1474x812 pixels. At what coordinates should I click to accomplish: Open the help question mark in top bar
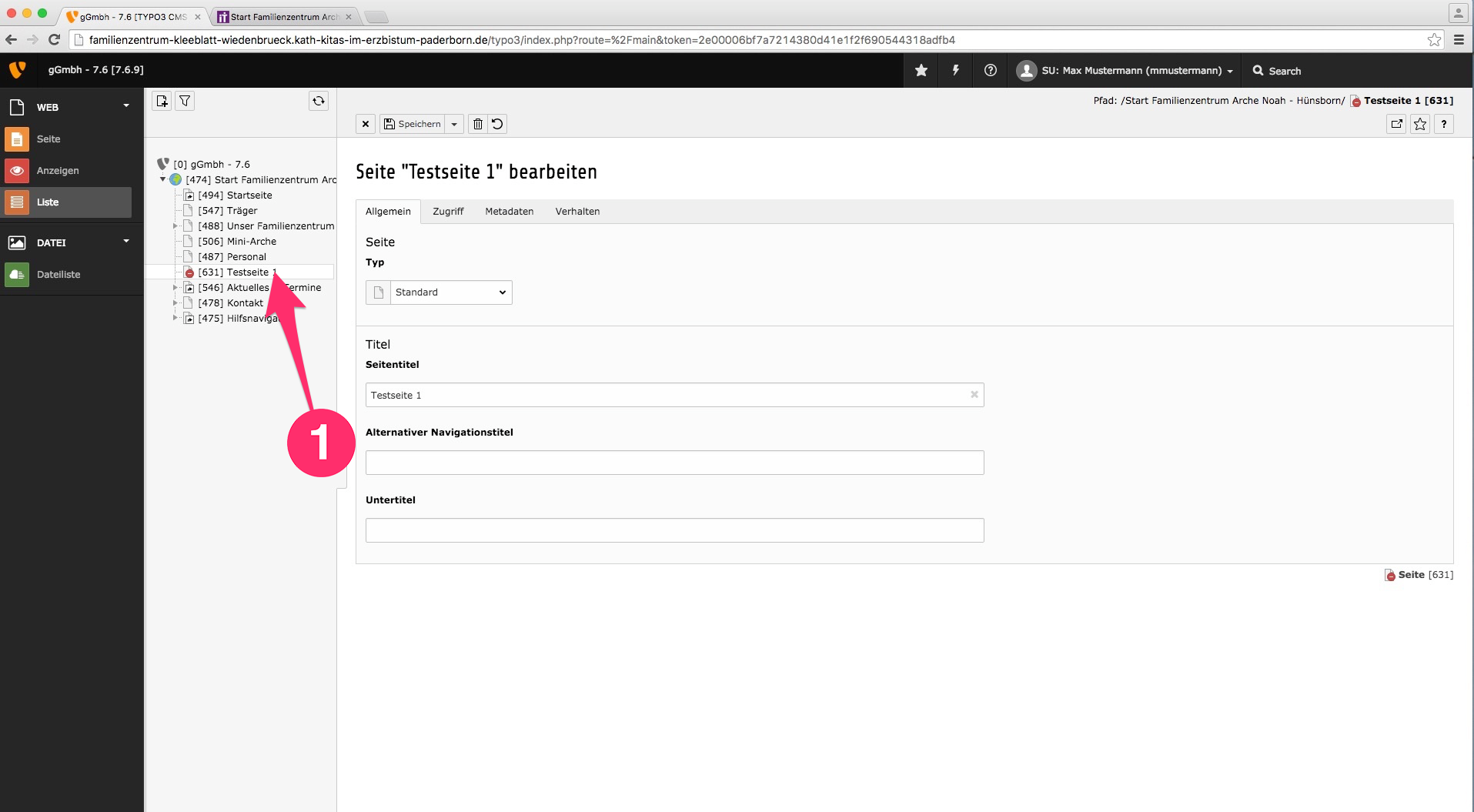click(991, 71)
